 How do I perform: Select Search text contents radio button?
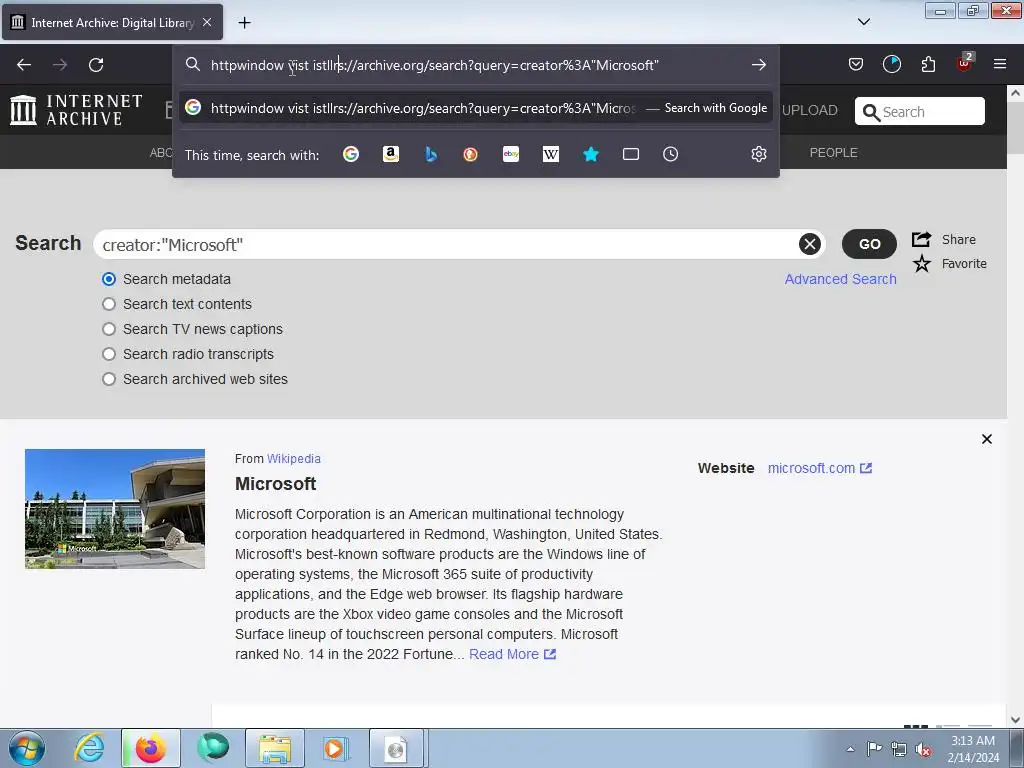coord(109,304)
